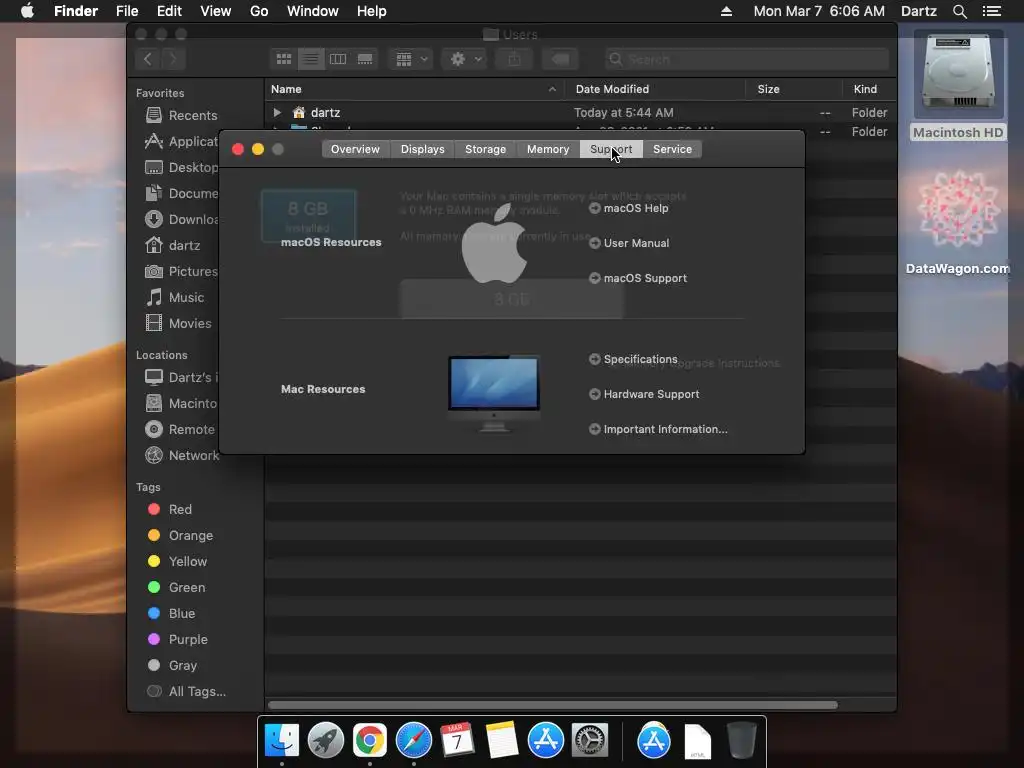Open Finder action gear menu

464,59
